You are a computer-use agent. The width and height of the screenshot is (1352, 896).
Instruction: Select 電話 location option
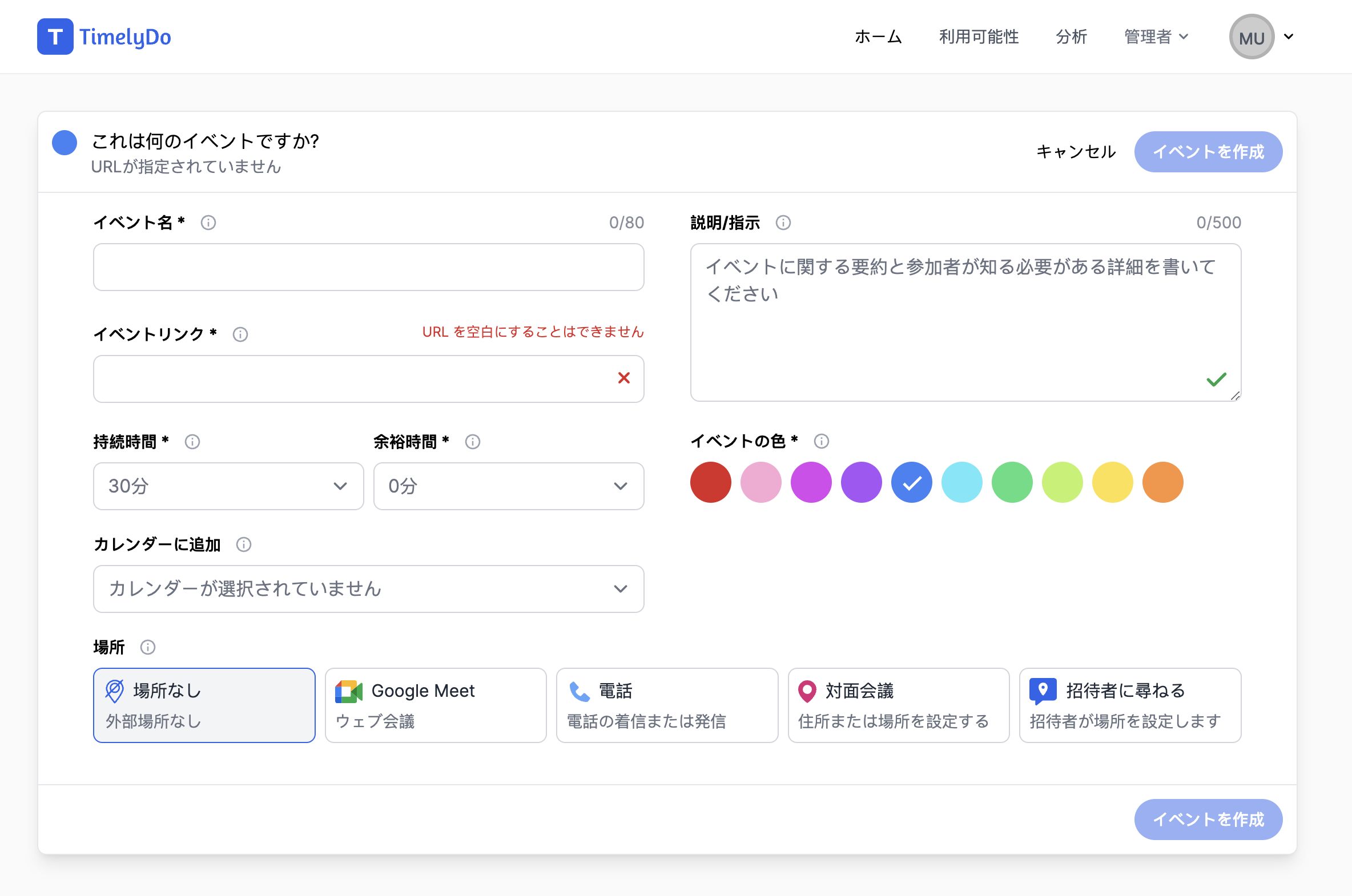pyautogui.click(x=667, y=705)
